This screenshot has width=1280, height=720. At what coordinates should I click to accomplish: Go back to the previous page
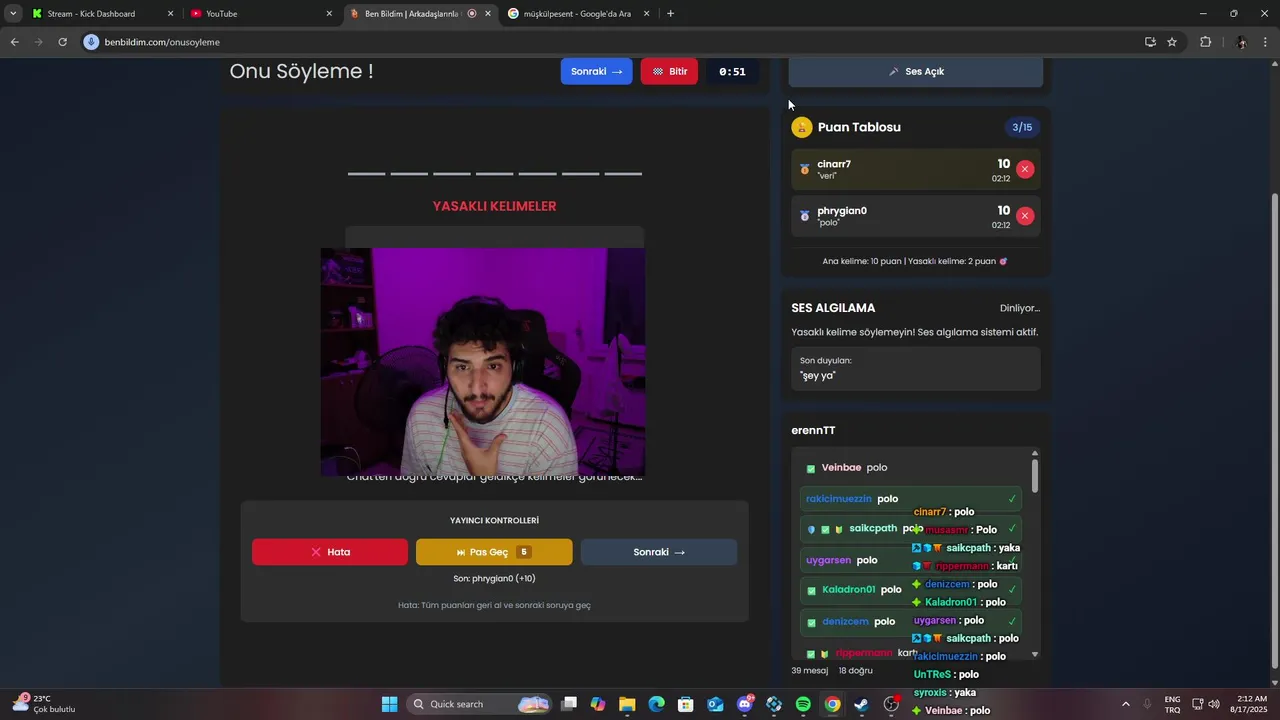coord(14,42)
